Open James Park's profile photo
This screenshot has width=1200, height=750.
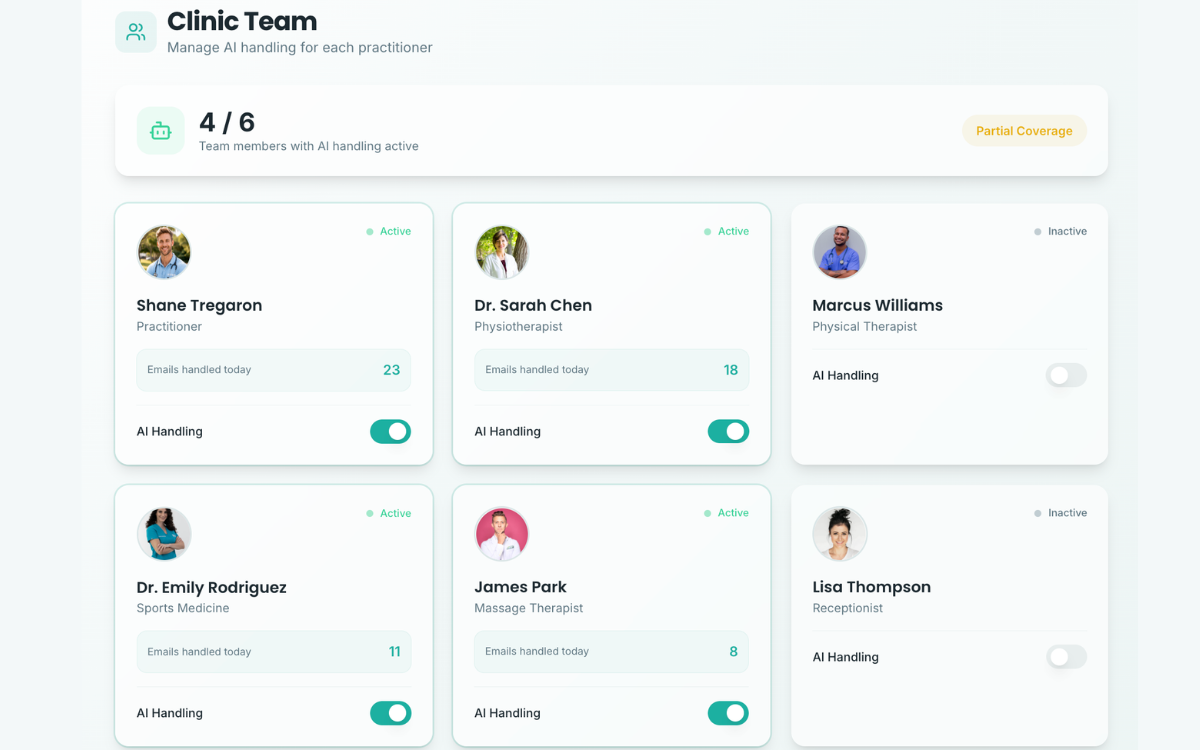coord(502,534)
